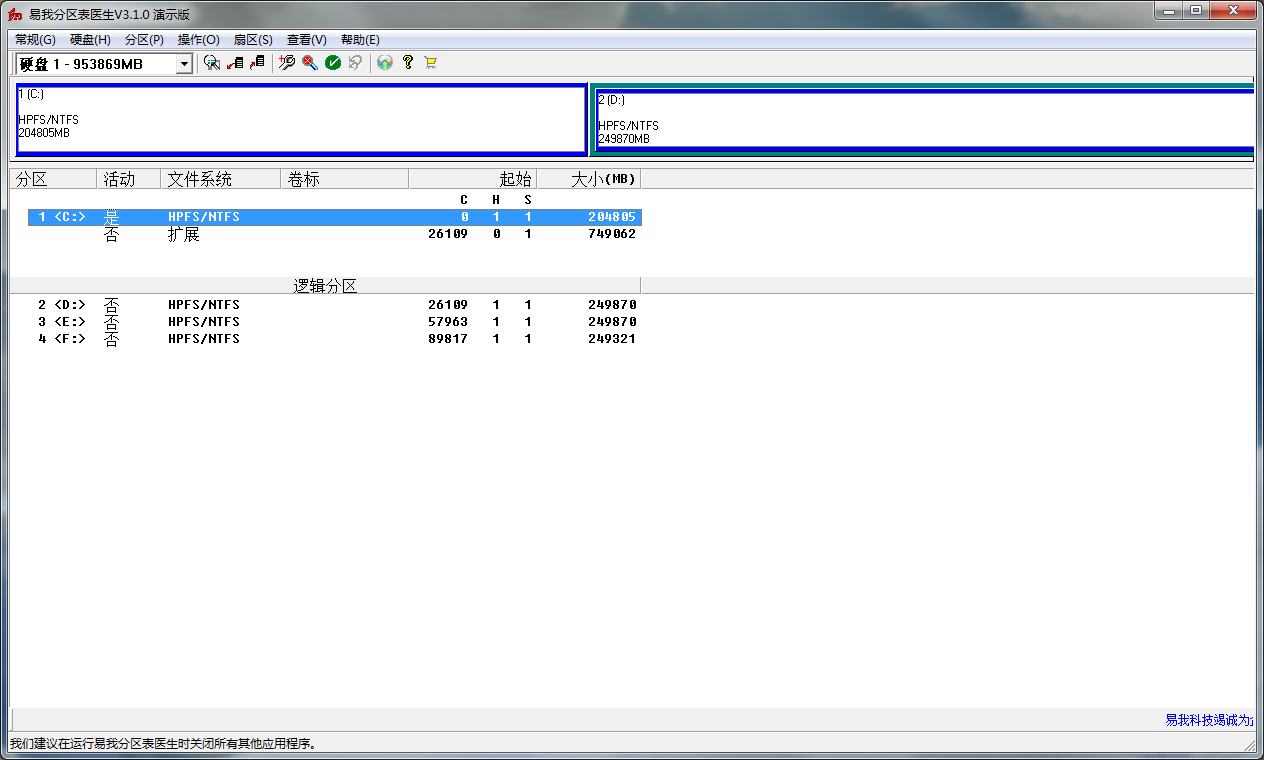Click the green checkmark toolbar icon

click(x=333, y=63)
